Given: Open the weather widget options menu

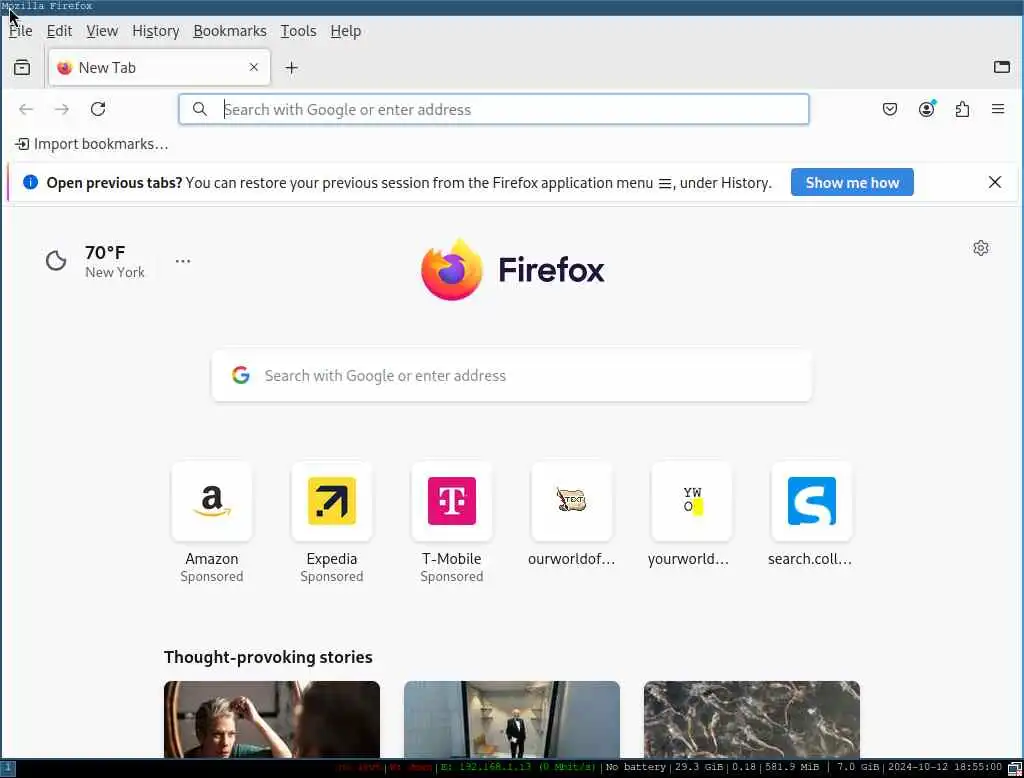Looking at the screenshot, I should coord(183,261).
